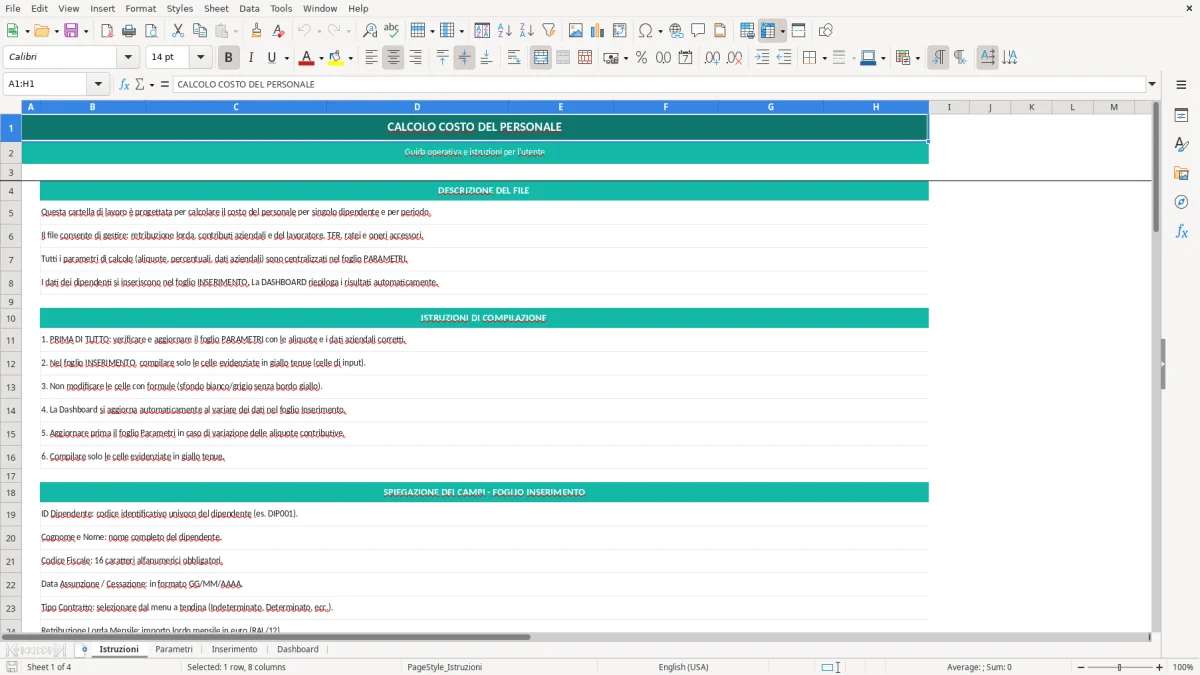1200x675 pixels.
Task: Toggle Freeze Rows and Columns
Action: click(x=768, y=31)
